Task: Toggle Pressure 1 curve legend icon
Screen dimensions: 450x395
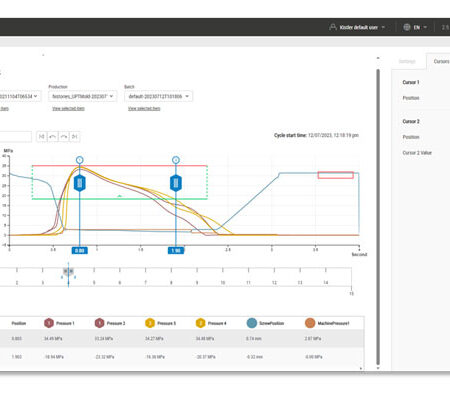Action: (x=49, y=323)
